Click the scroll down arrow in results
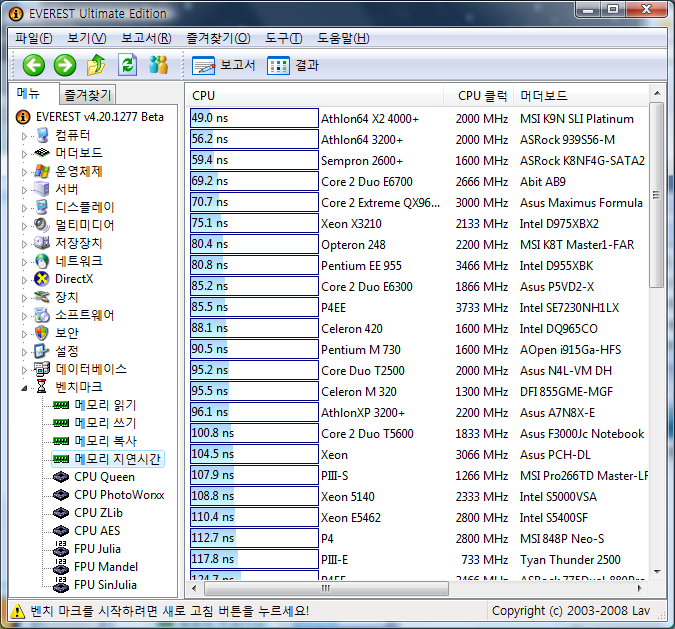This screenshot has width=675, height=629. point(656,572)
